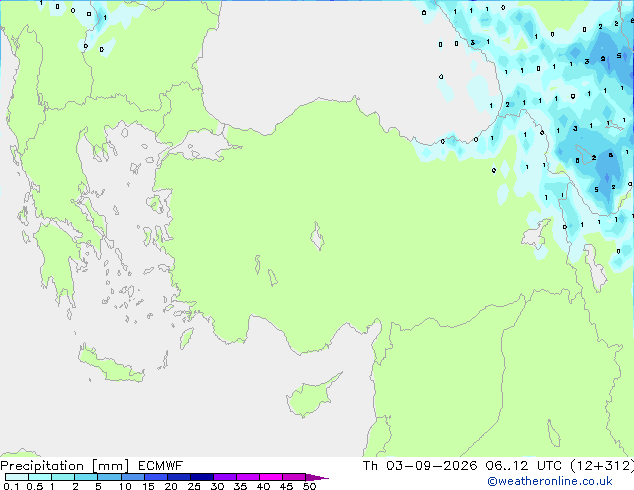Click the "(12+312)" forecast offset text
The image size is (634, 490).
[602, 466]
